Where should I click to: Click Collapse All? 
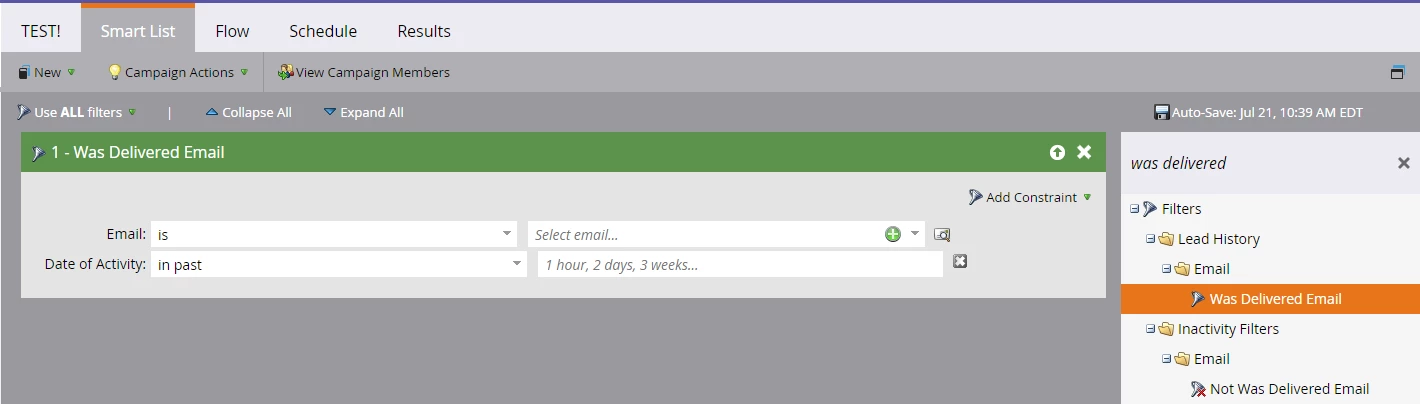point(248,112)
